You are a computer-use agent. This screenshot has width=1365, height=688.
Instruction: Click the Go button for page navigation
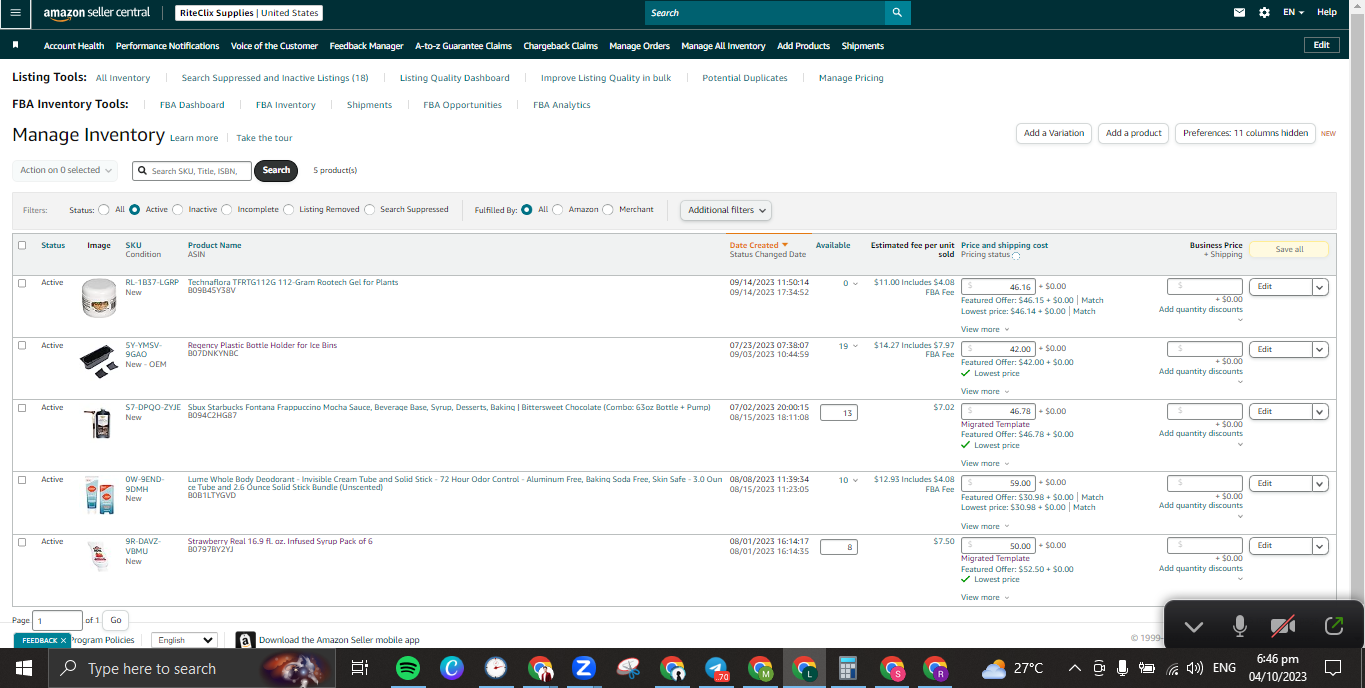click(116, 620)
